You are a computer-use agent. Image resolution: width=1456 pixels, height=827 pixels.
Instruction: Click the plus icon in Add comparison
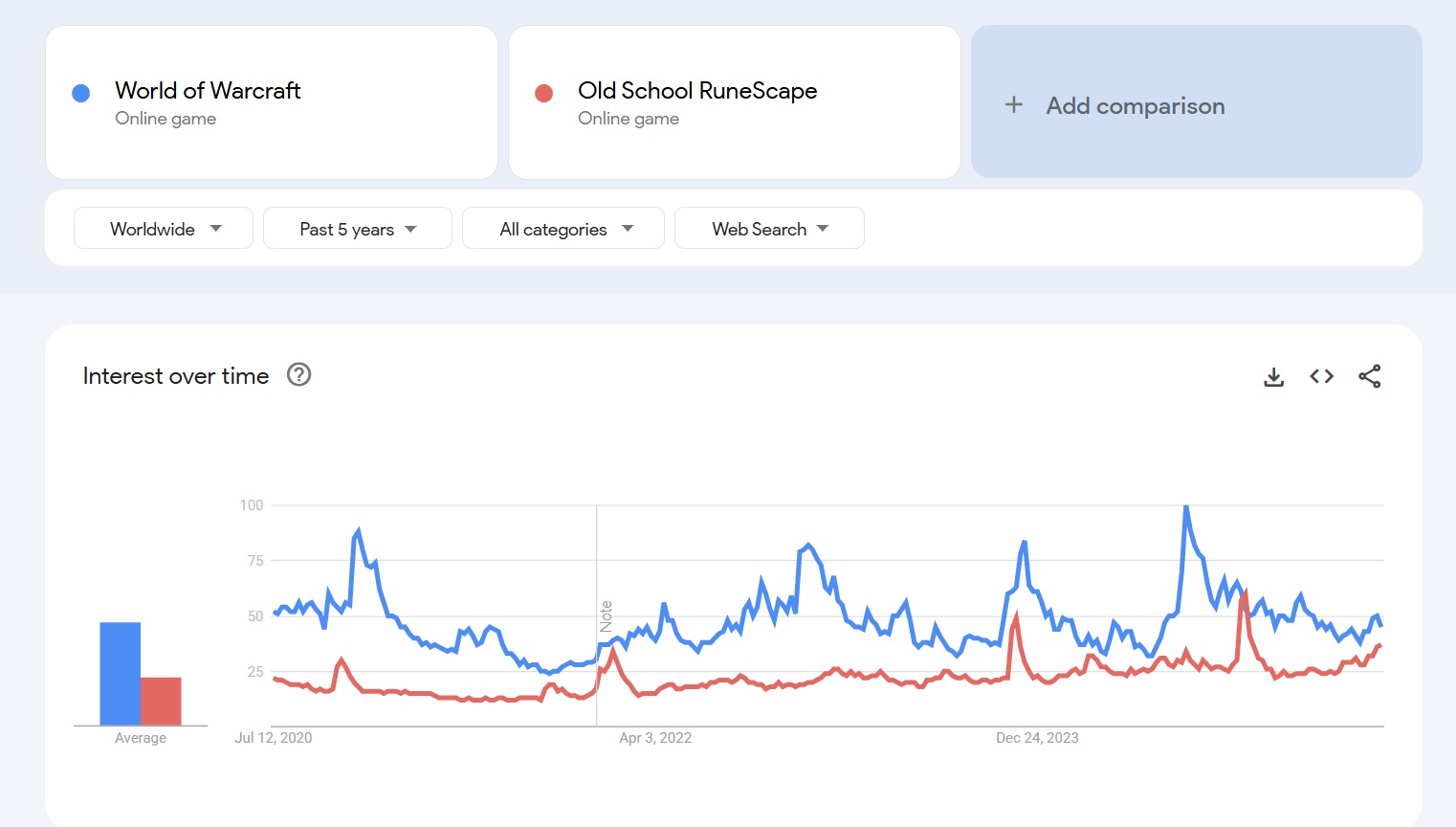pyautogui.click(x=1014, y=105)
